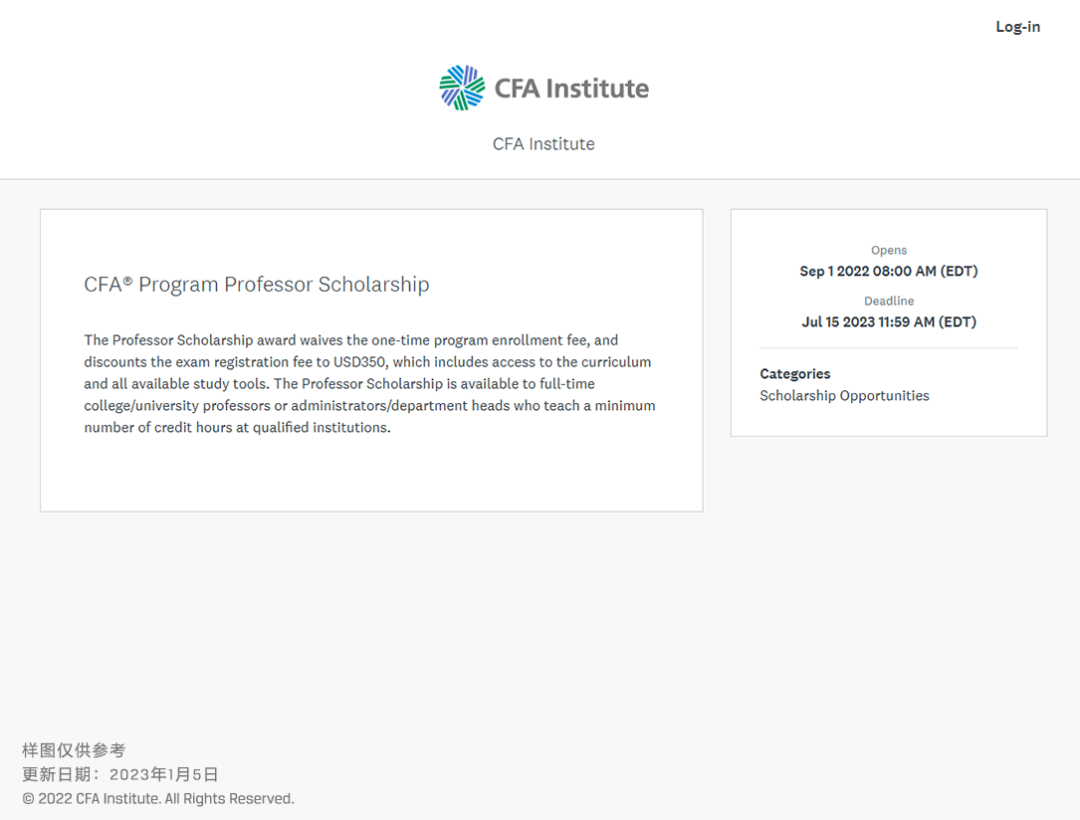
Task: Click the registered trademark symbol after CFA
Action: [x=127, y=280]
